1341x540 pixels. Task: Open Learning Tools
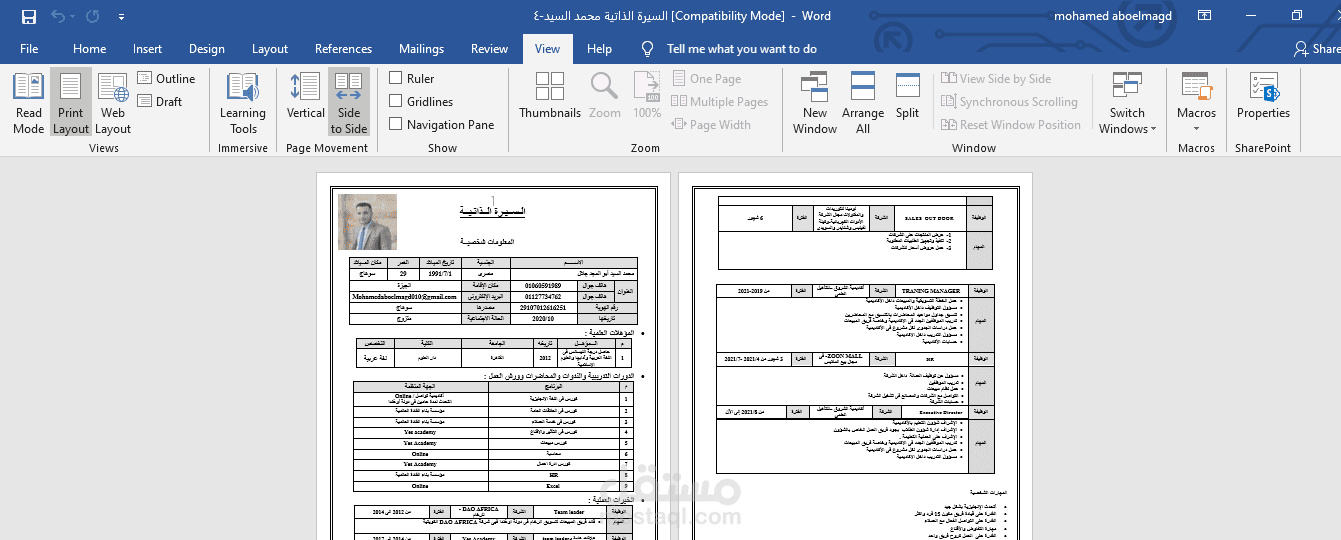pyautogui.click(x=243, y=103)
